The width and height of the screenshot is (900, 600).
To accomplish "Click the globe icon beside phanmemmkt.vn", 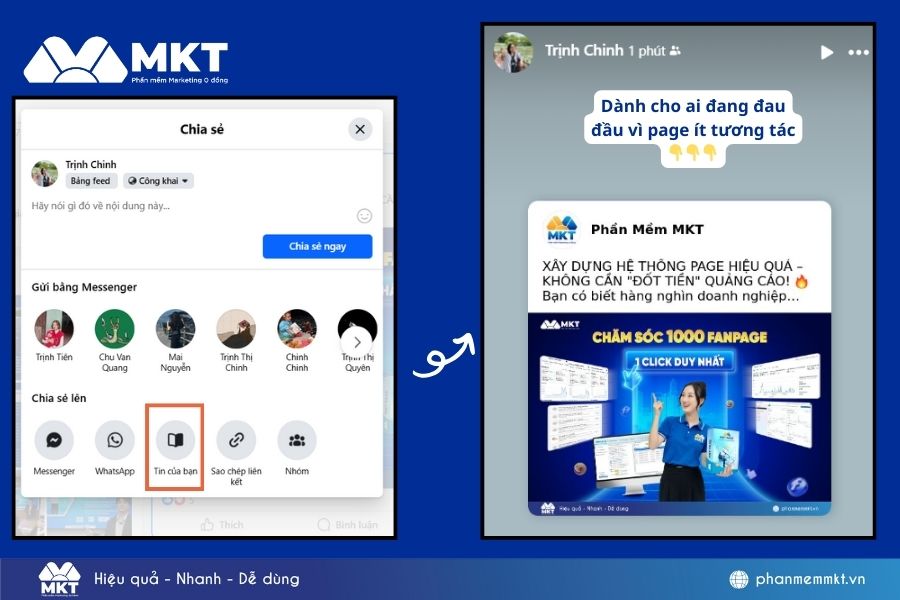I will click(x=739, y=579).
